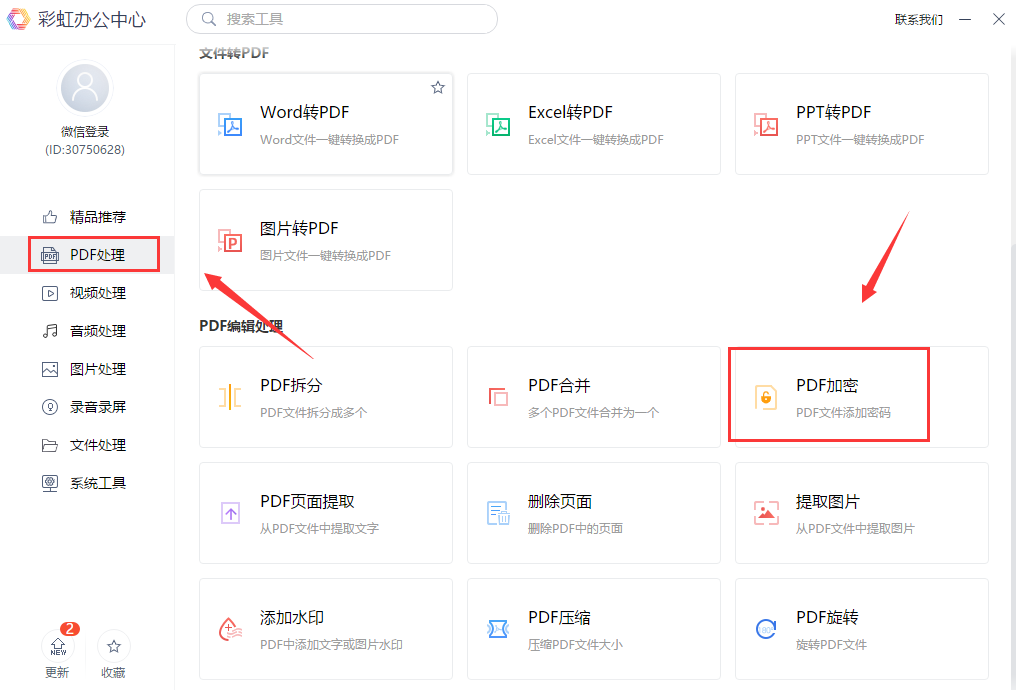
Task: Click the PDF页面提取 icon
Action: (x=231, y=513)
